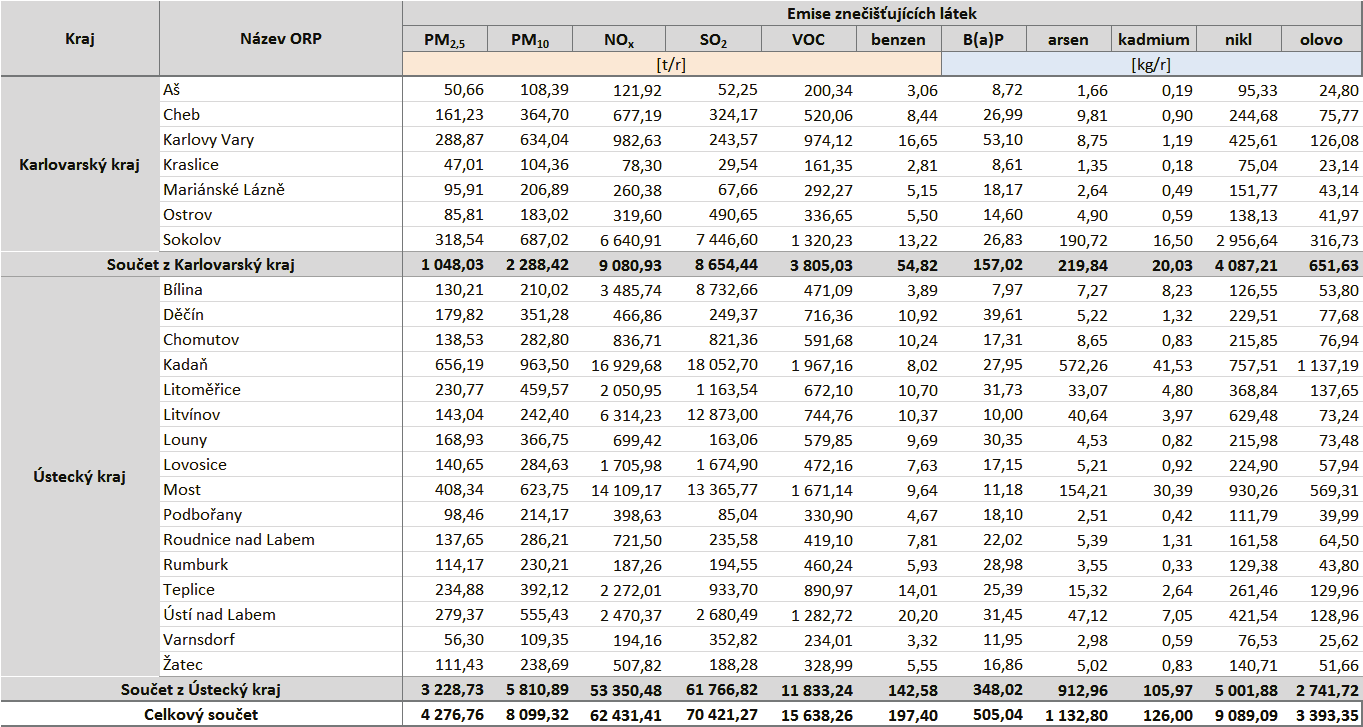
Task: Click the 'Sokolov' row name
Action: pos(192,240)
